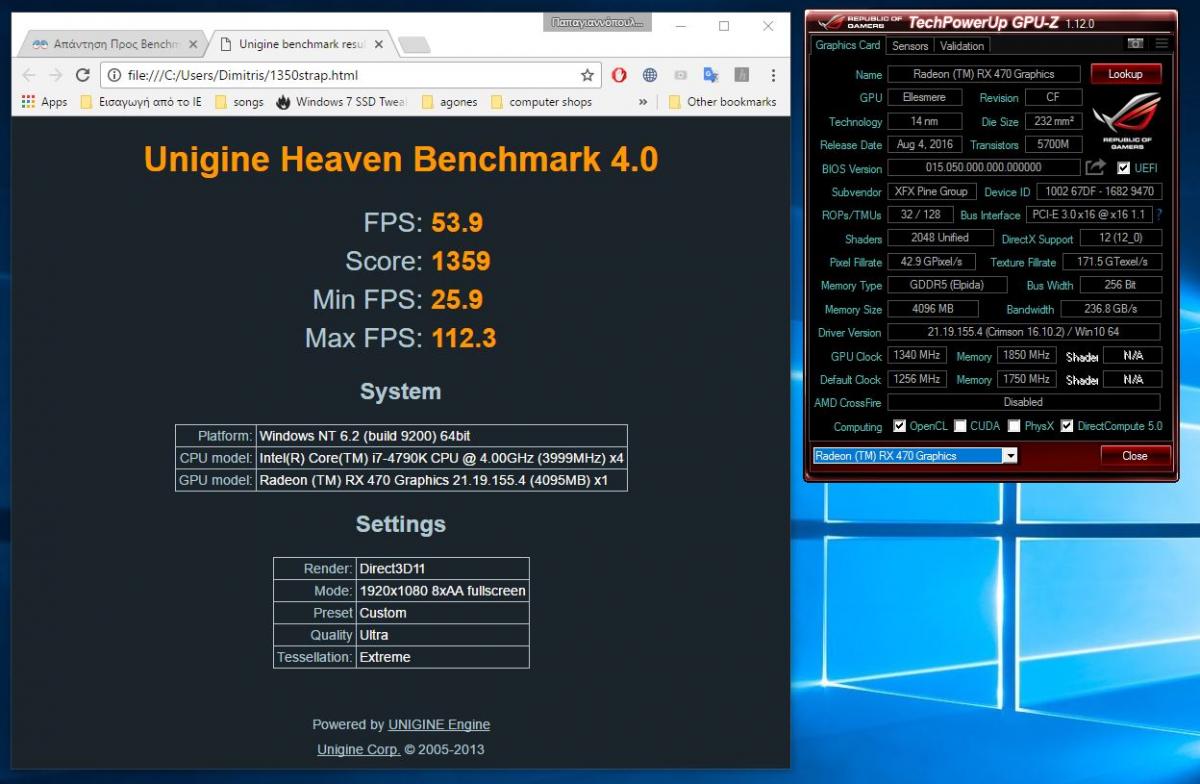Select the Graphics Card tab
Image resolution: width=1200 pixels, height=784 pixels.
pos(848,45)
